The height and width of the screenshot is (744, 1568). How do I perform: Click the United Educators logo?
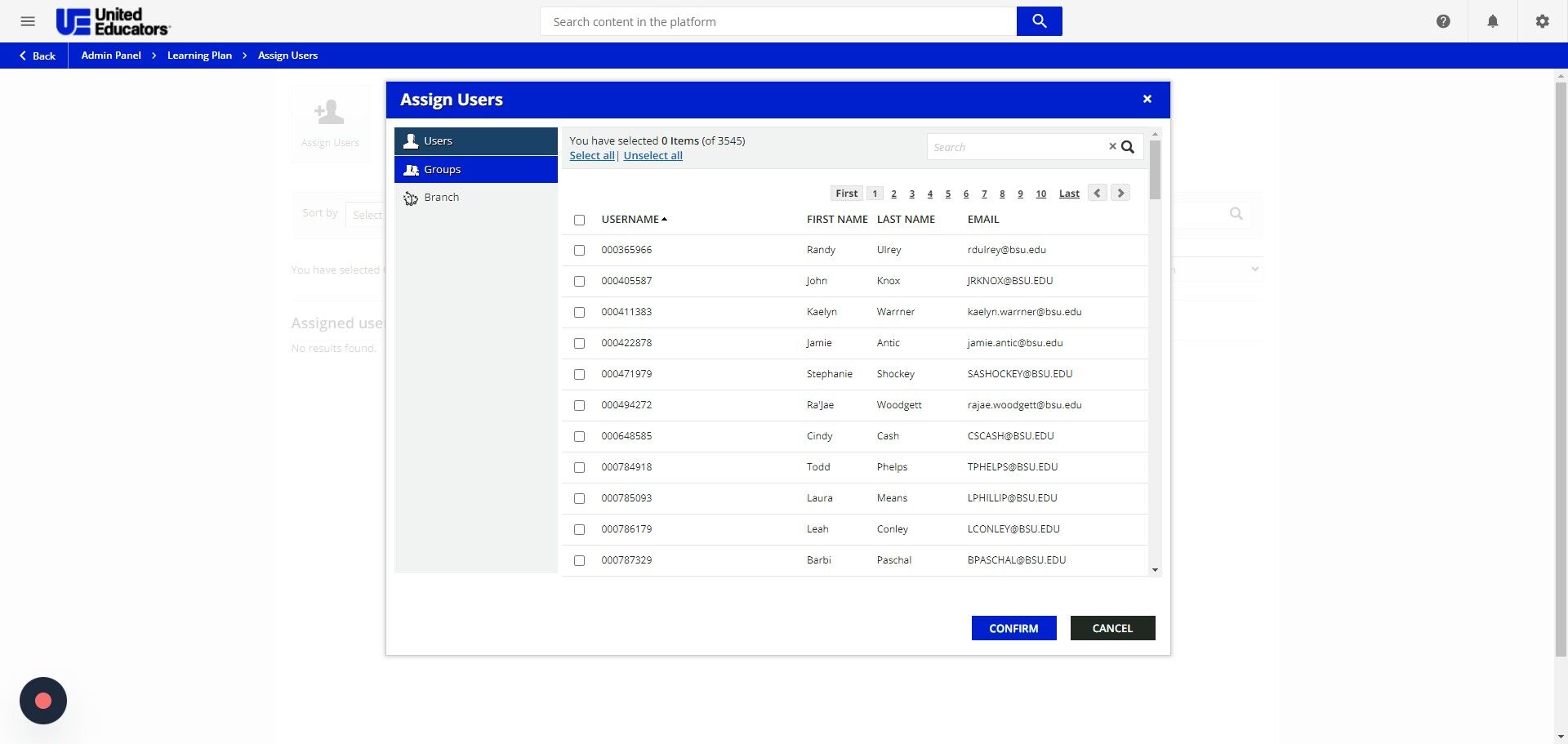pyautogui.click(x=113, y=21)
